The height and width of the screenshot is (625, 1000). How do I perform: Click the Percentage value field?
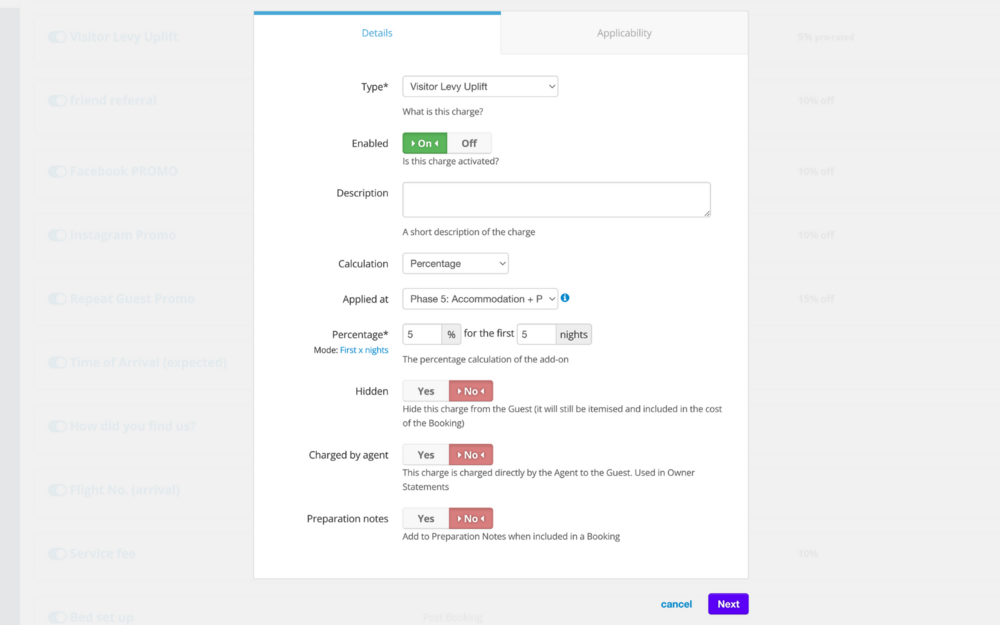tap(422, 335)
